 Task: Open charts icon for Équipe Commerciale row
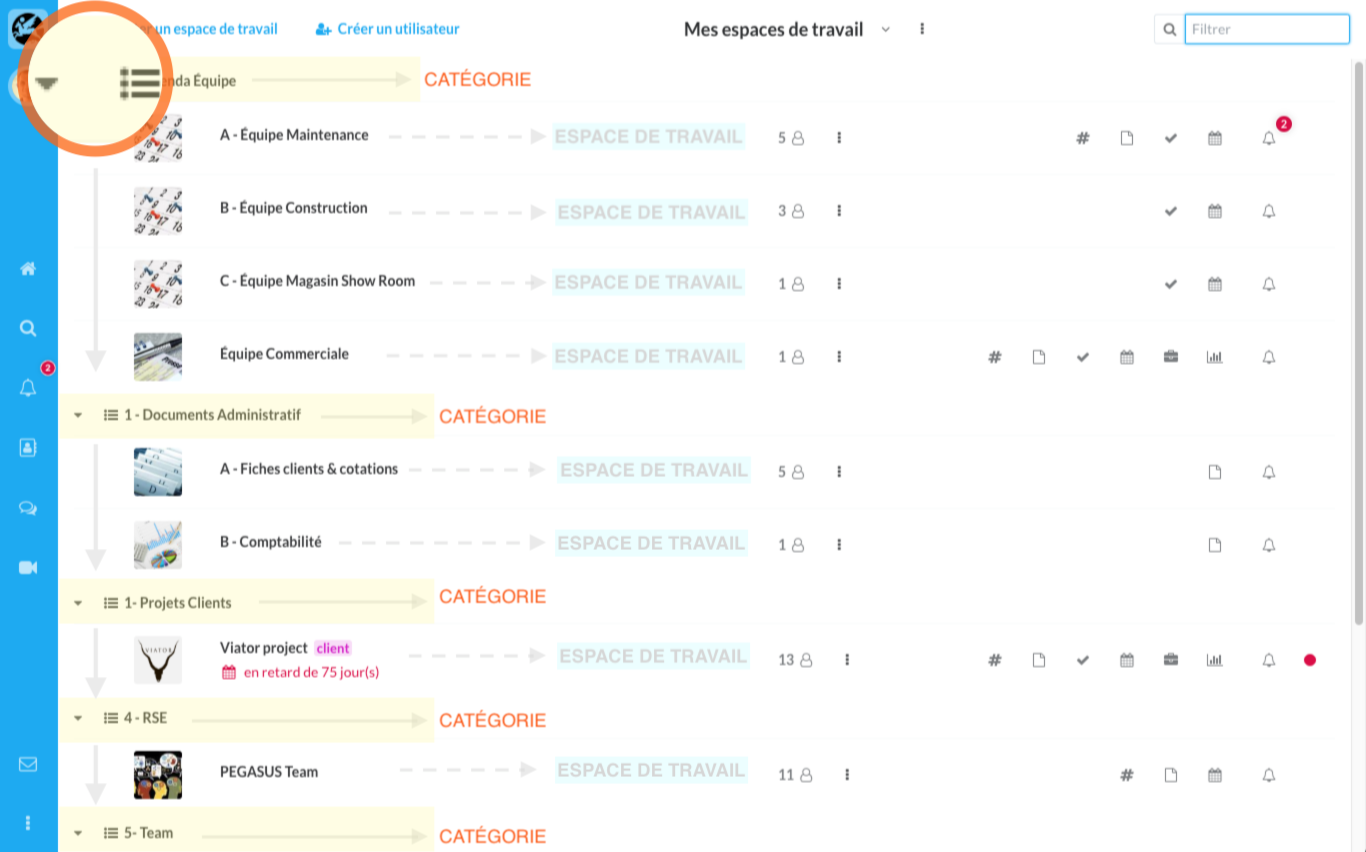1215,357
